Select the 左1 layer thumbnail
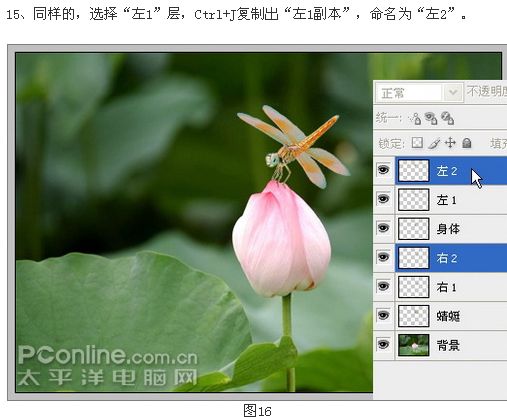Screen dimensions: 507x417 413,200
